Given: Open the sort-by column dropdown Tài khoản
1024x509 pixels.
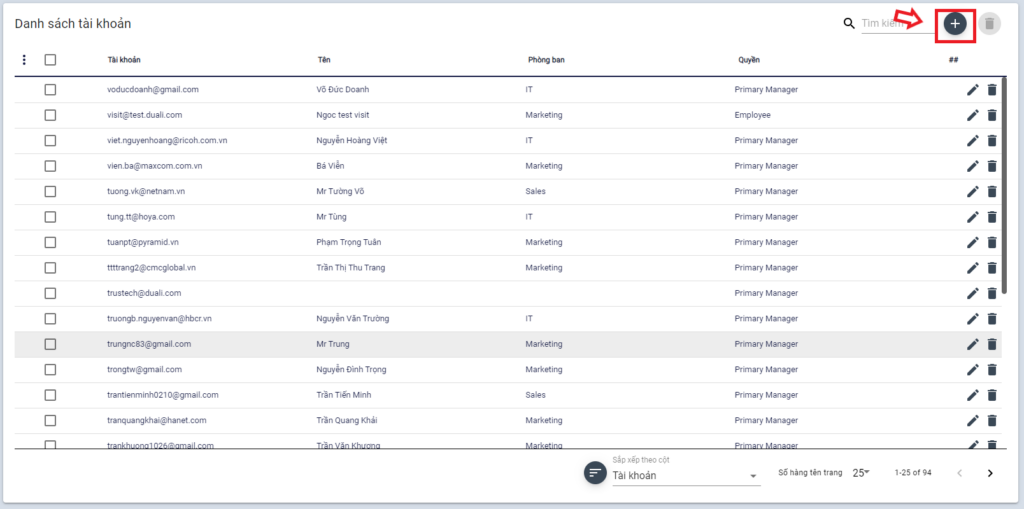Looking at the screenshot, I should pyautogui.click(x=685, y=476).
